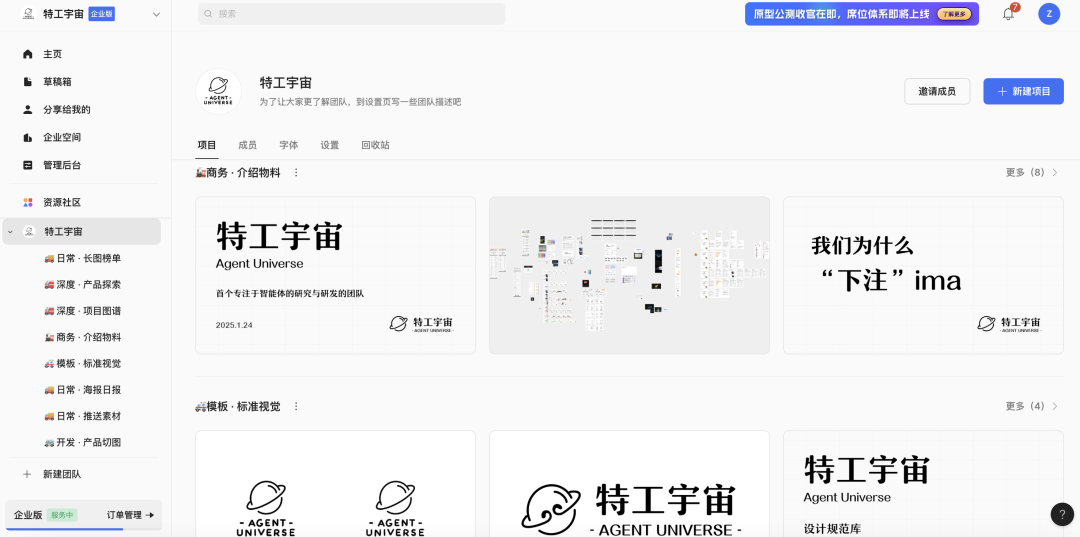This screenshot has height=537, width=1080.
Task: Open more options for 模板·标准视觉
Action: [296, 406]
